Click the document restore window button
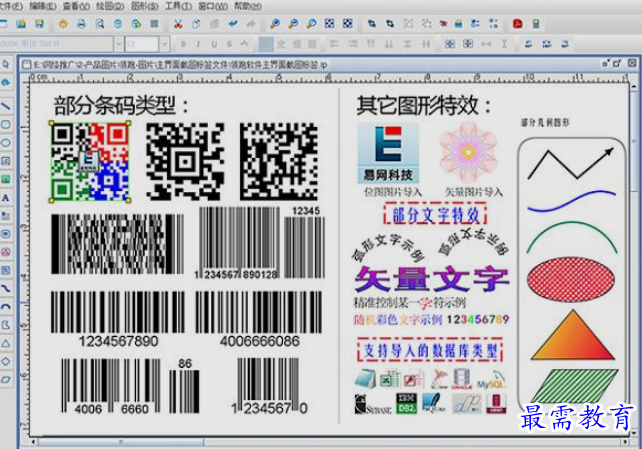 [x=617, y=63]
